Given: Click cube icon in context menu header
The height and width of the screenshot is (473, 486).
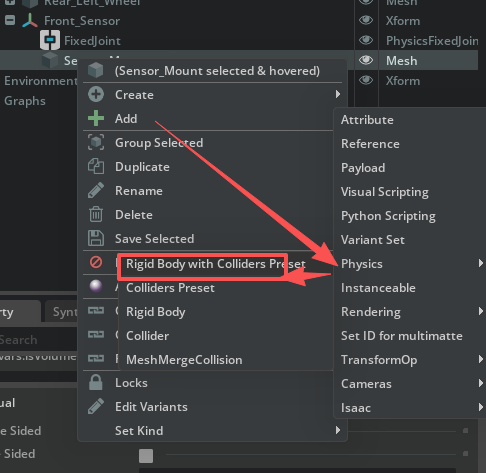Looking at the screenshot, I should tap(96, 70).
